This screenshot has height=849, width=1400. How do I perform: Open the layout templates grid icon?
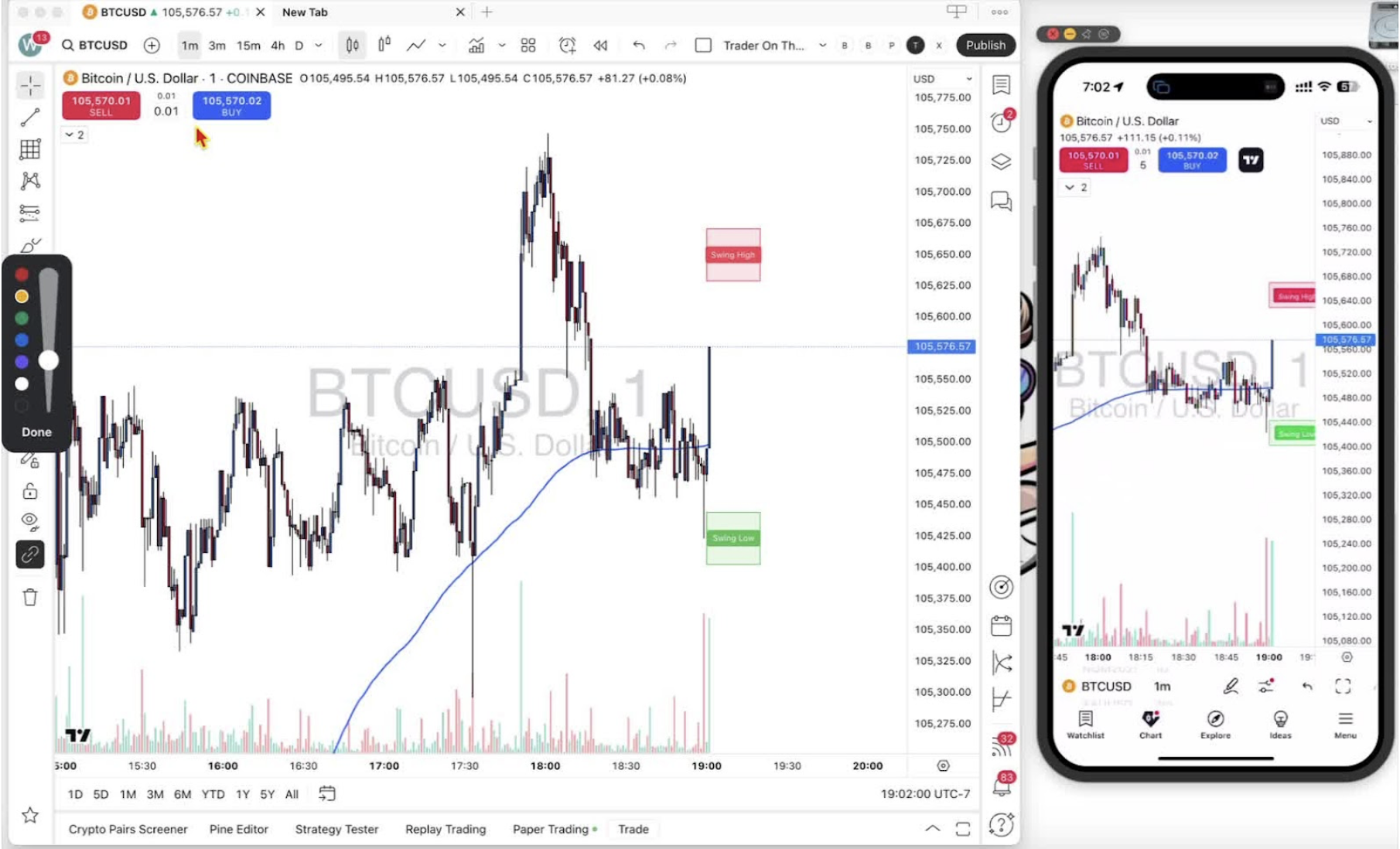tap(528, 46)
